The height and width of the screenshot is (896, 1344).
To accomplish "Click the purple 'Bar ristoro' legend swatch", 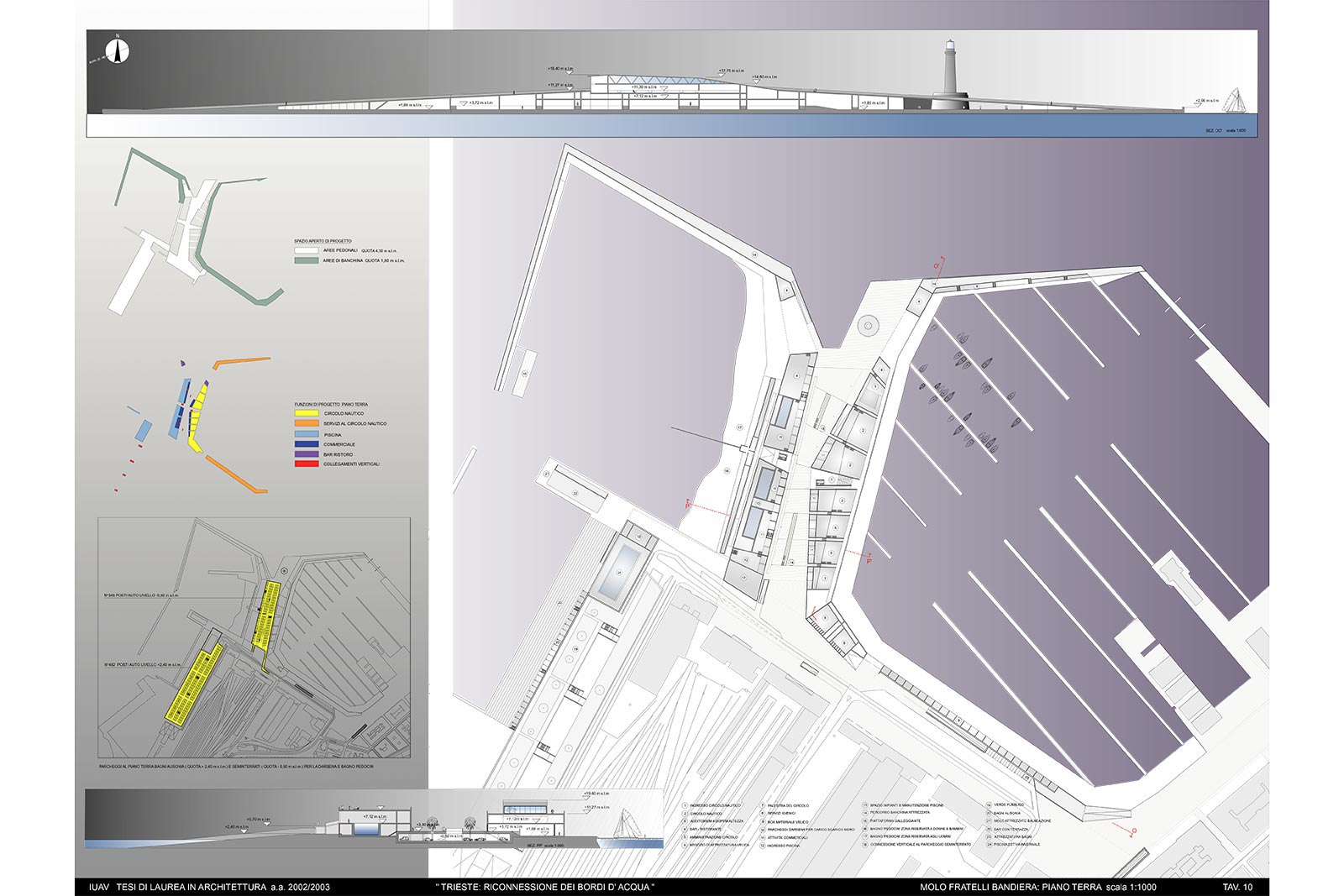I will [307, 453].
